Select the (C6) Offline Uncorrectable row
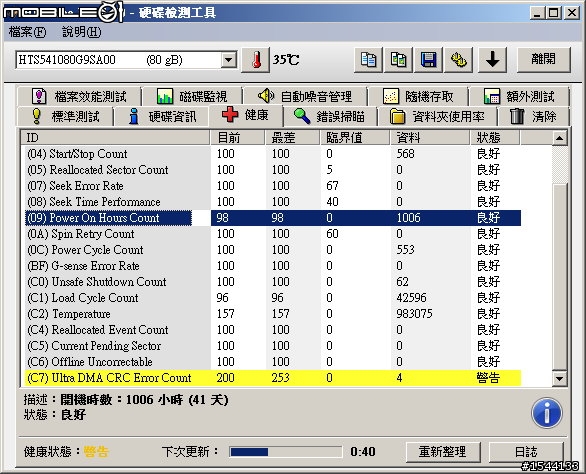 pyautogui.click(x=273, y=362)
